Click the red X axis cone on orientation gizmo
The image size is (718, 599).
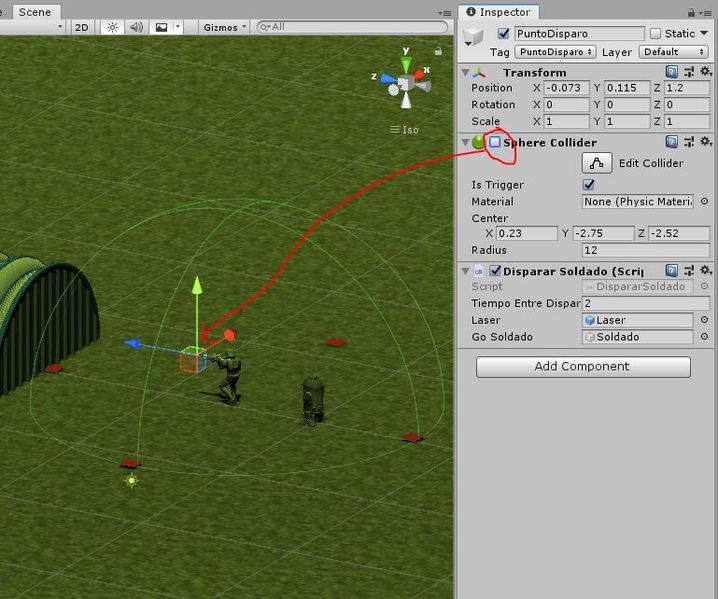pyautogui.click(x=419, y=75)
